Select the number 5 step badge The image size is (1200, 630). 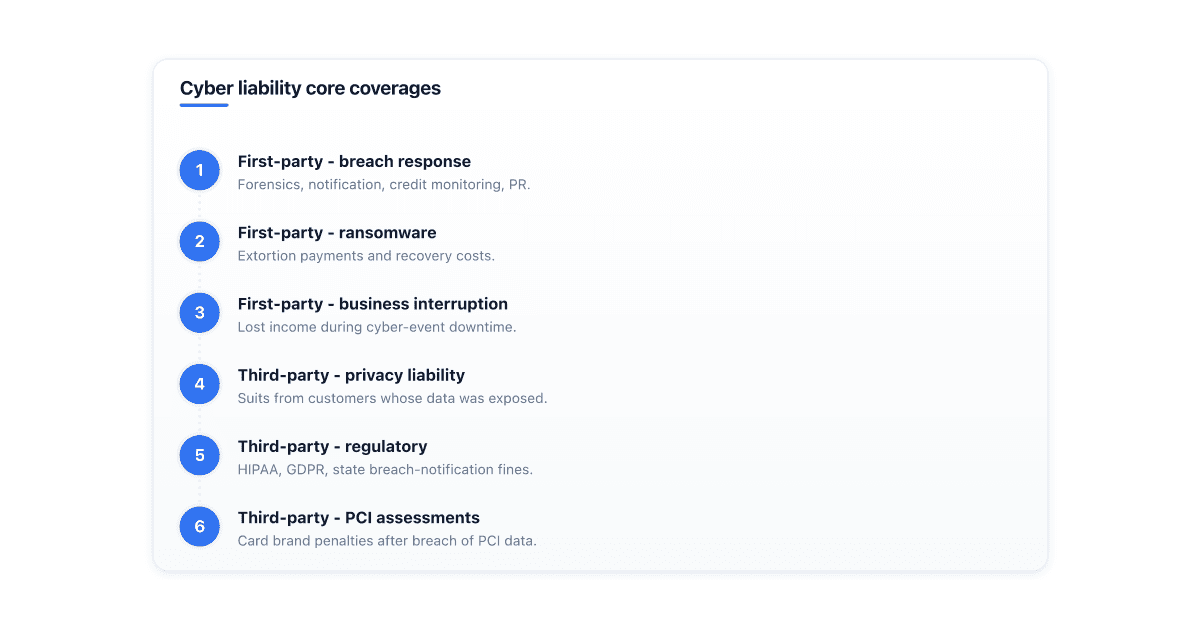click(x=199, y=455)
